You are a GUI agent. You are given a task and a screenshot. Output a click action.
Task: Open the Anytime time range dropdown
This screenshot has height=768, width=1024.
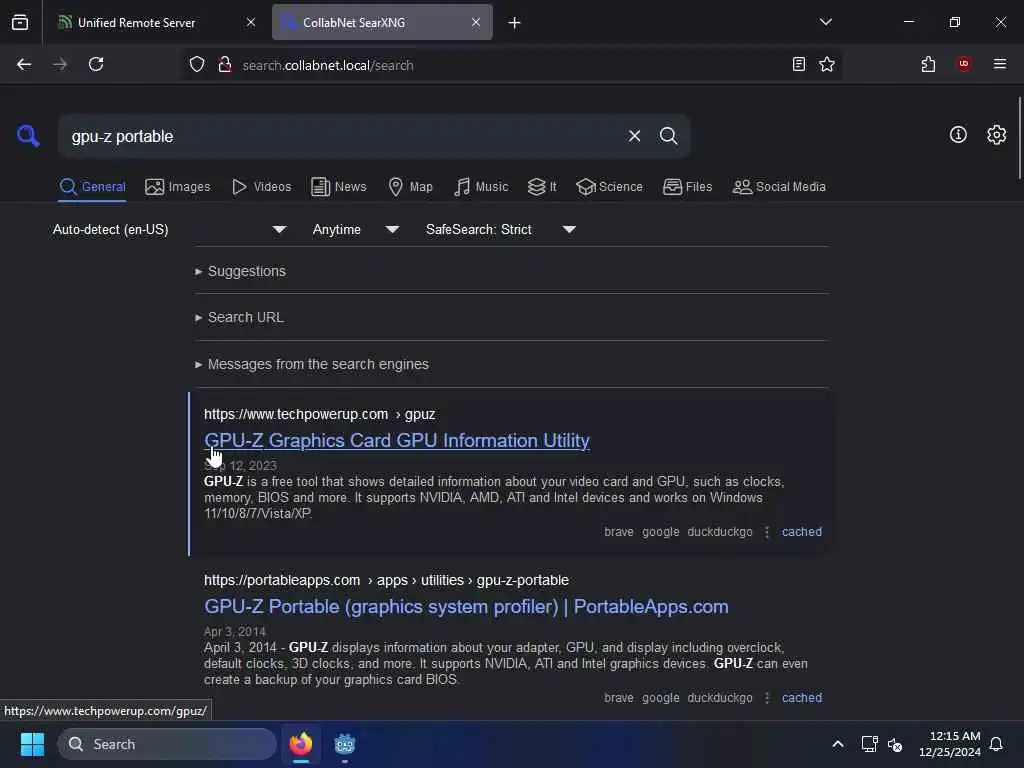click(355, 229)
